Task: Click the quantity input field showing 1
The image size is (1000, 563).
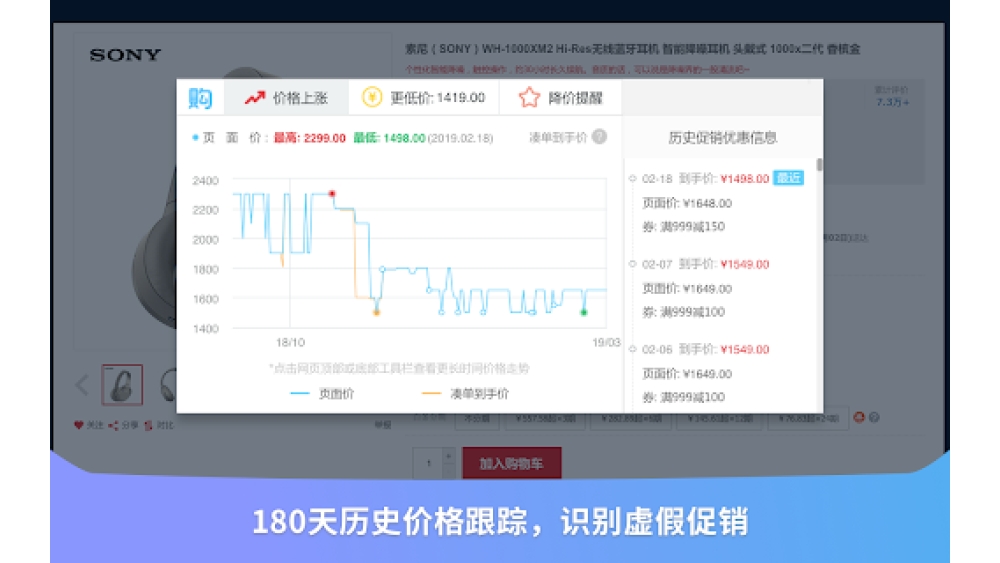Action: coord(428,464)
